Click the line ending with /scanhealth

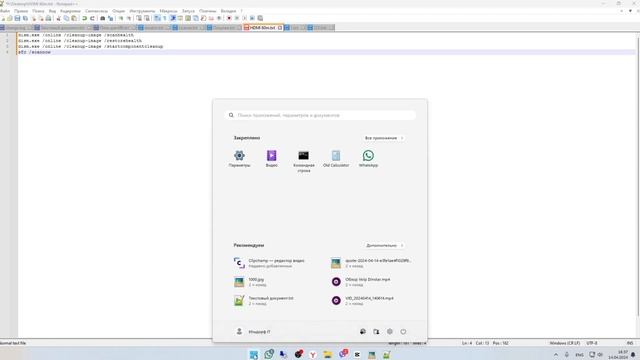pyautogui.click(x=76, y=35)
